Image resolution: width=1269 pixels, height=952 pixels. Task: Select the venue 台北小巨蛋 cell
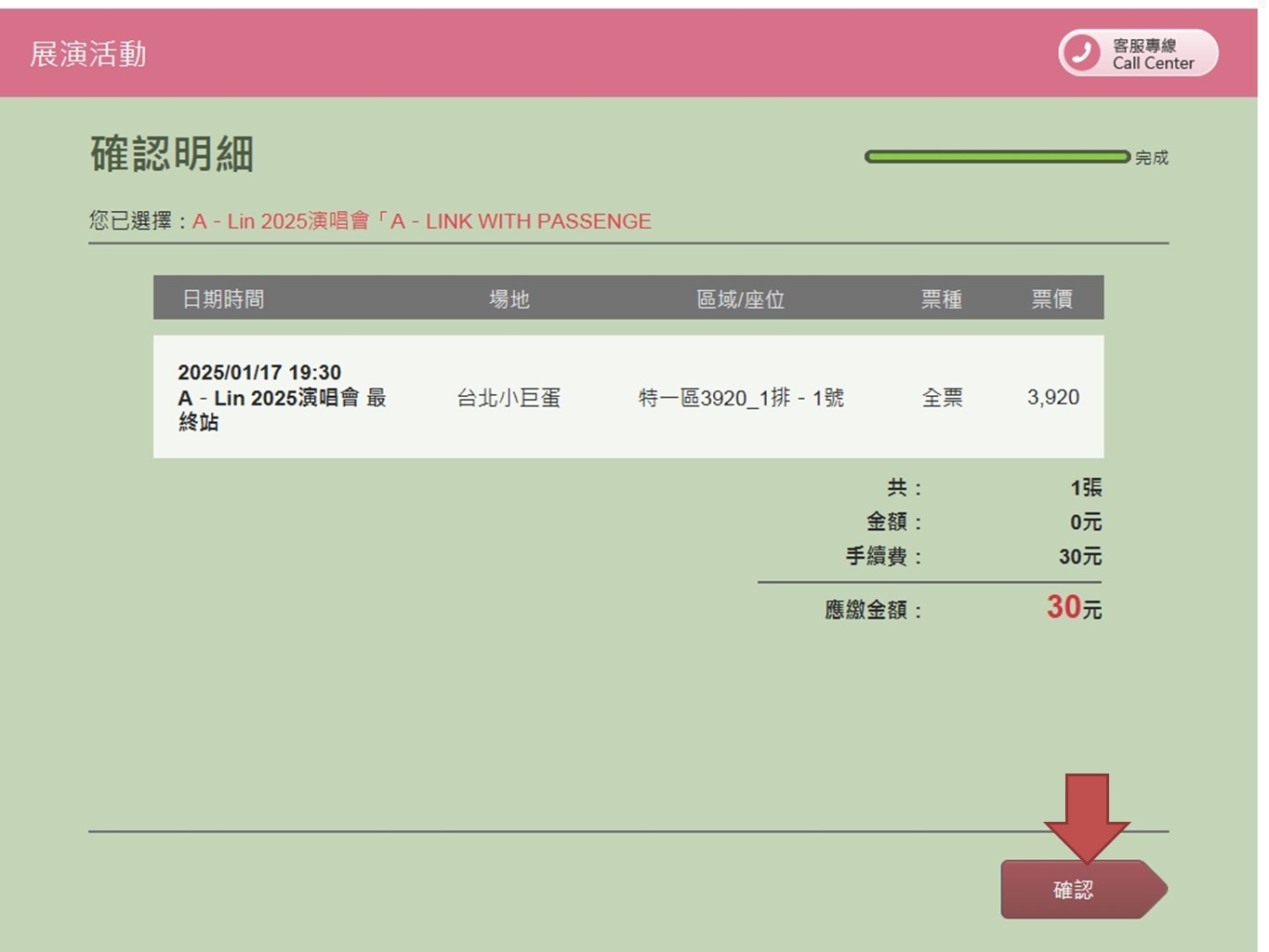(x=509, y=398)
